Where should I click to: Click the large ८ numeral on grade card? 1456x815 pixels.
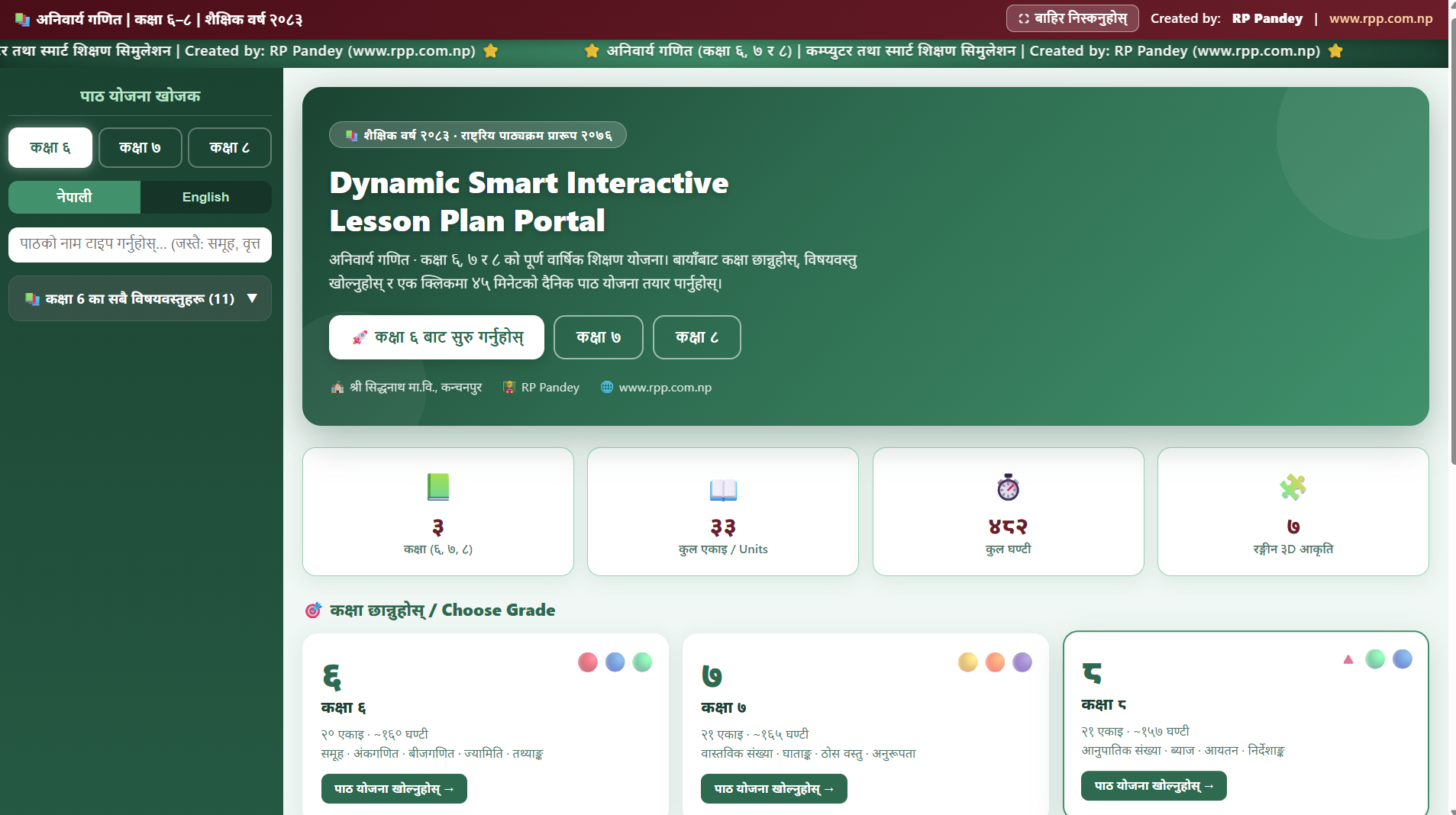pyautogui.click(x=1092, y=672)
